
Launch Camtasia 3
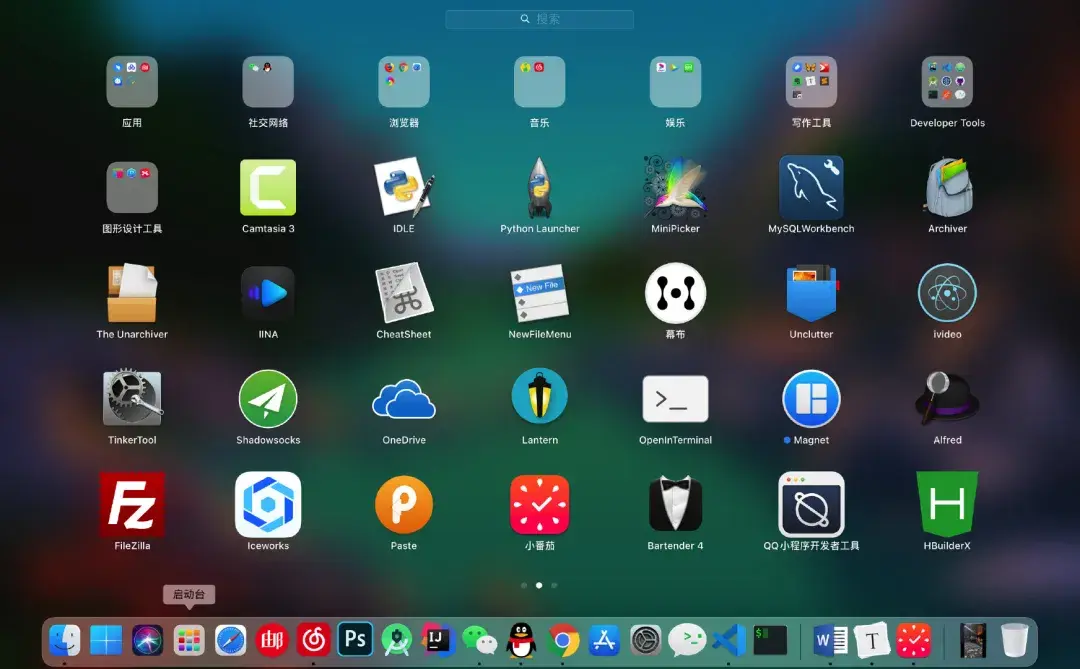[x=268, y=187]
